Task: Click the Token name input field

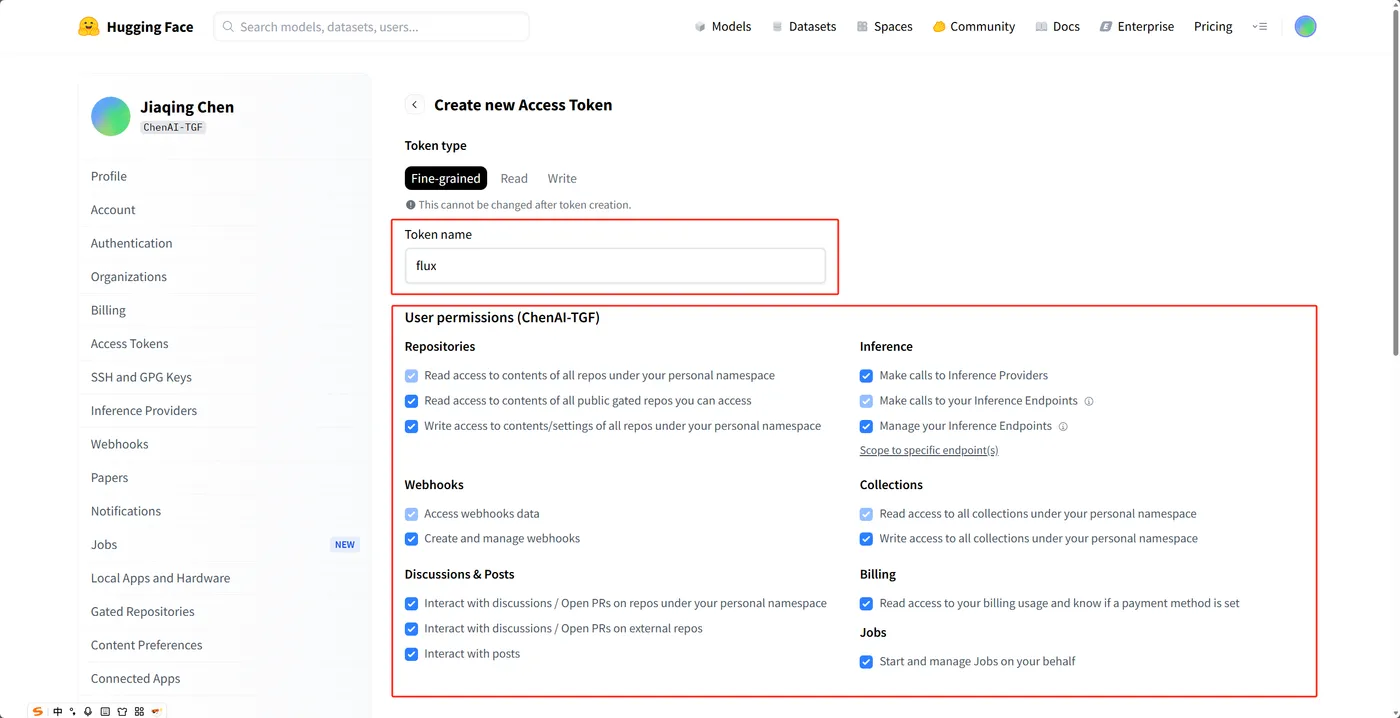Action: (x=615, y=266)
